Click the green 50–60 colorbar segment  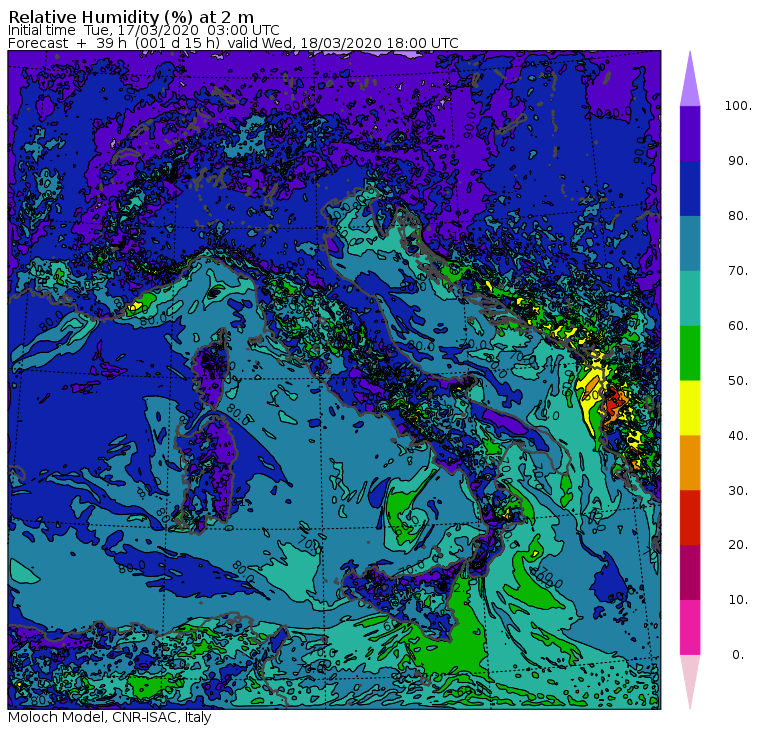click(690, 353)
